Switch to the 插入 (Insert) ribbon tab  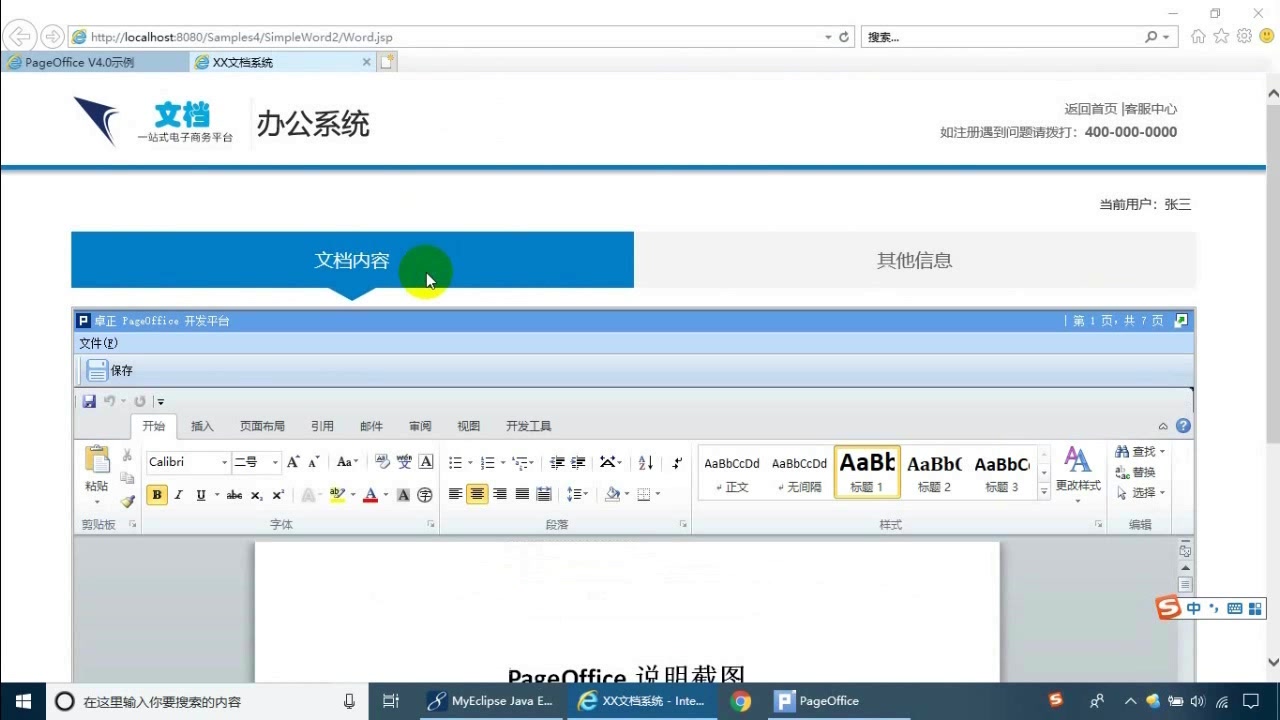202,426
